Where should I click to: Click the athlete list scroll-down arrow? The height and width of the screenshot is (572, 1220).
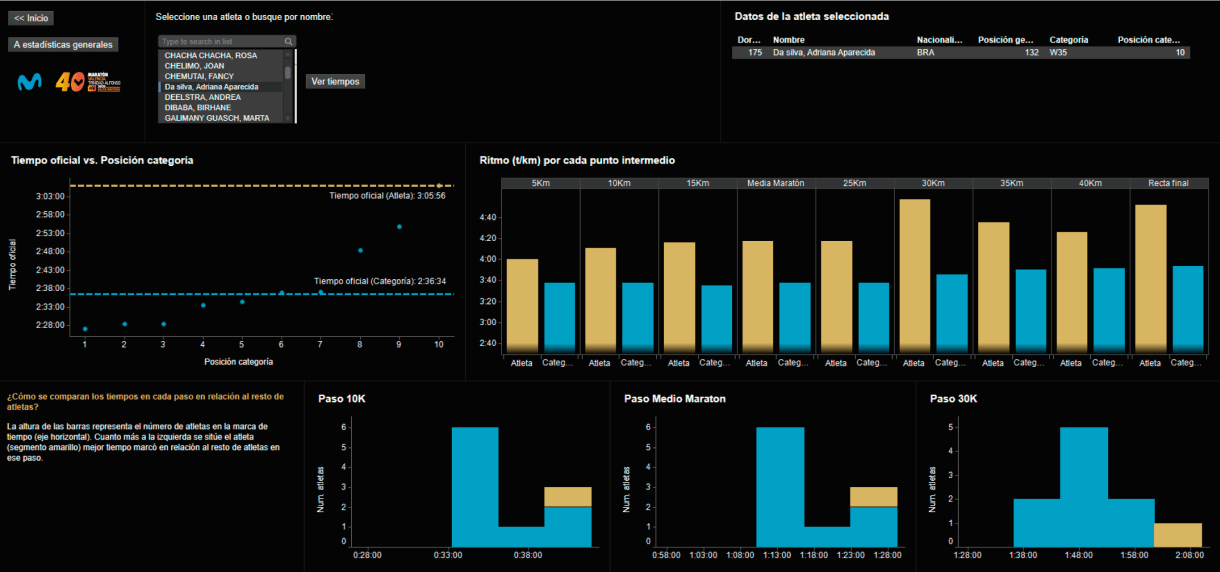click(289, 118)
